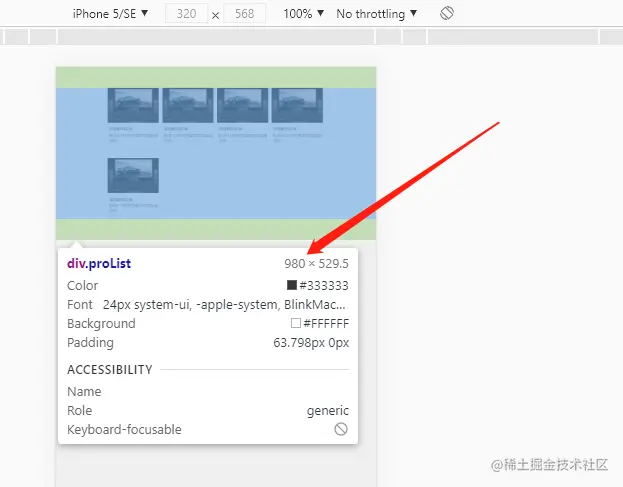Click the fourth product thumbnail in top row
This screenshot has width=623, height=487.
tap(297, 105)
